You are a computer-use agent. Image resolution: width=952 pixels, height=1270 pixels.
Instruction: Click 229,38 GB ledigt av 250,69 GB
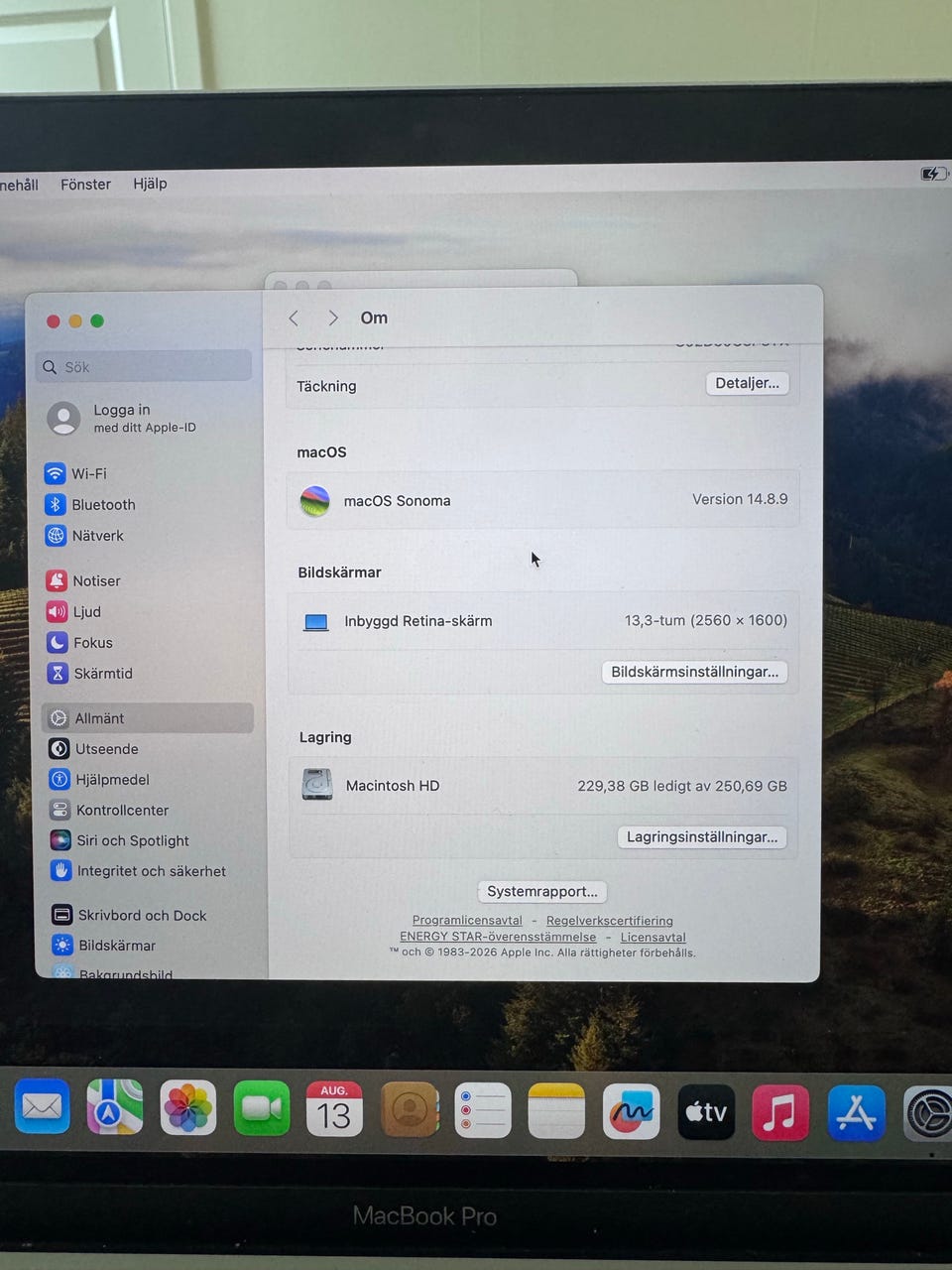click(682, 786)
